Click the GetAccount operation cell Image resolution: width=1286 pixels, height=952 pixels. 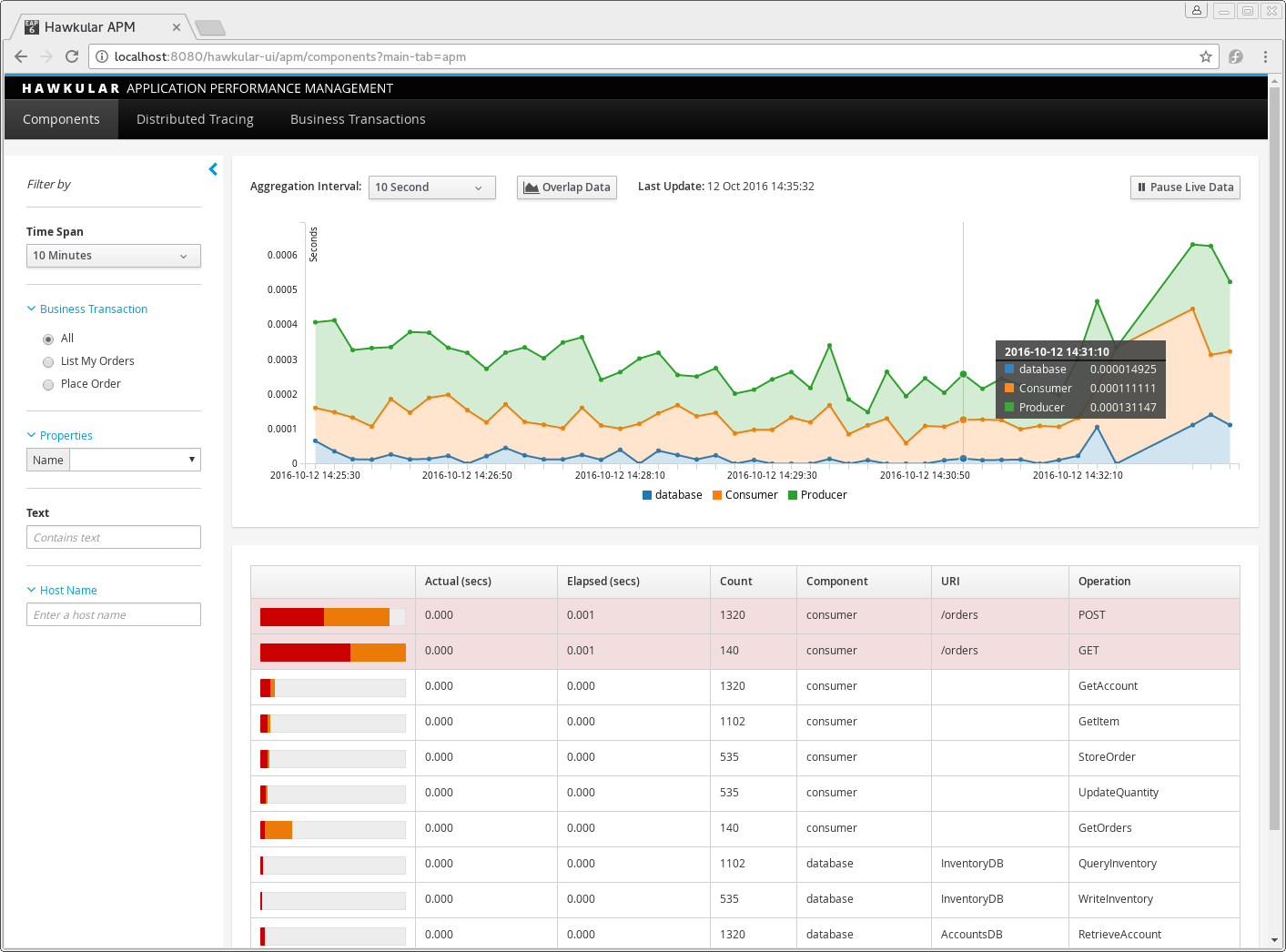pyautogui.click(x=1154, y=687)
